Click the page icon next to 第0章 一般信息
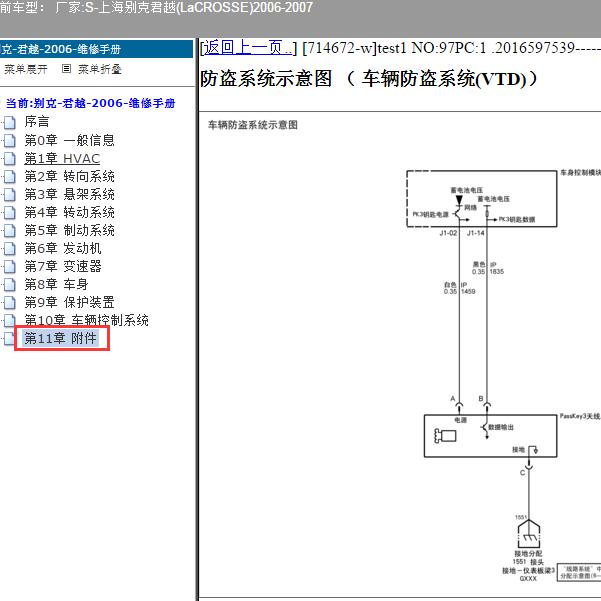Viewport: 601px width, 601px height. (x=9, y=141)
